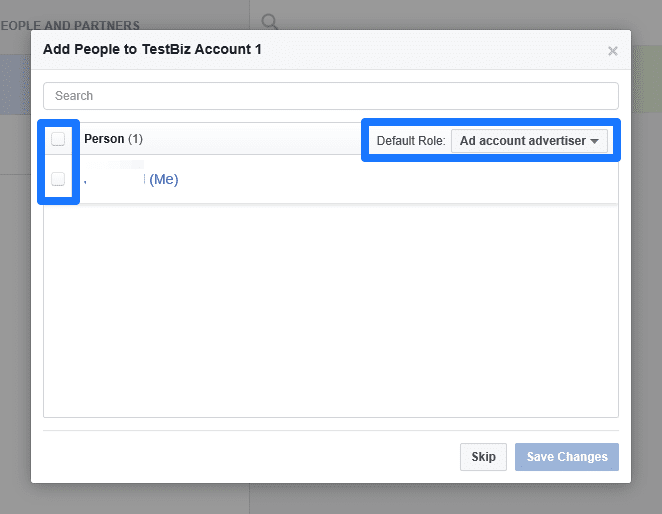This screenshot has width=662, height=514.
Task: Close the Add People dialog with X
Action: [613, 51]
